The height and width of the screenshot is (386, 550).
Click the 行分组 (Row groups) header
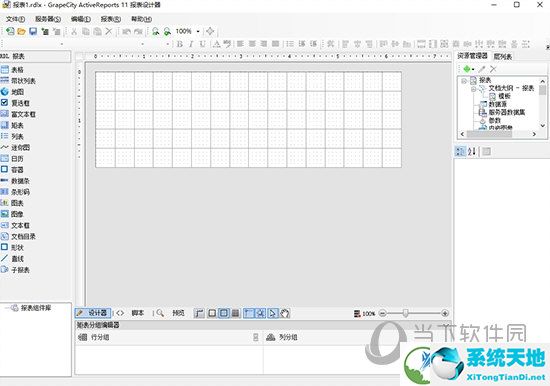100,337
